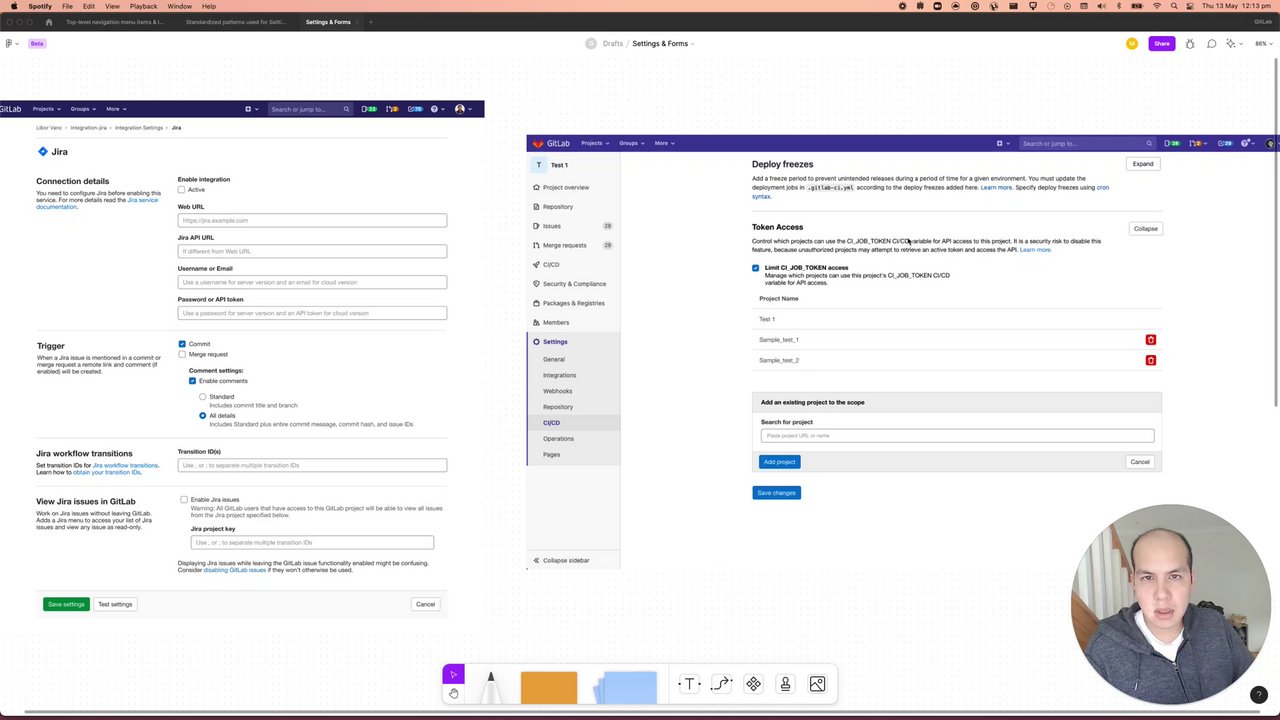Pick the Marker pen tool
The width and height of the screenshot is (1280, 720).
click(x=491, y=686)
